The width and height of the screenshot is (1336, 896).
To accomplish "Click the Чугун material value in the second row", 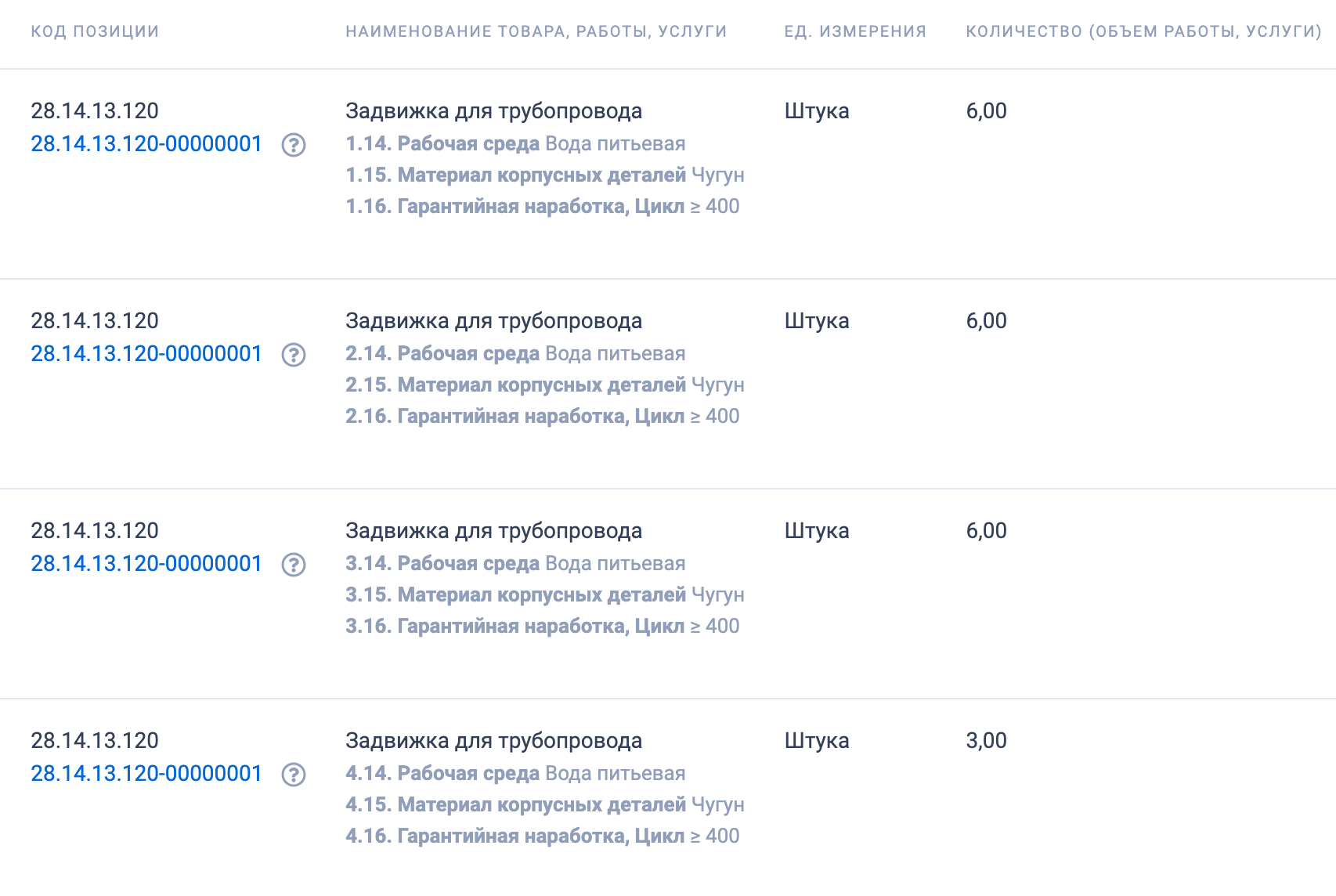I will click(718, 385).
